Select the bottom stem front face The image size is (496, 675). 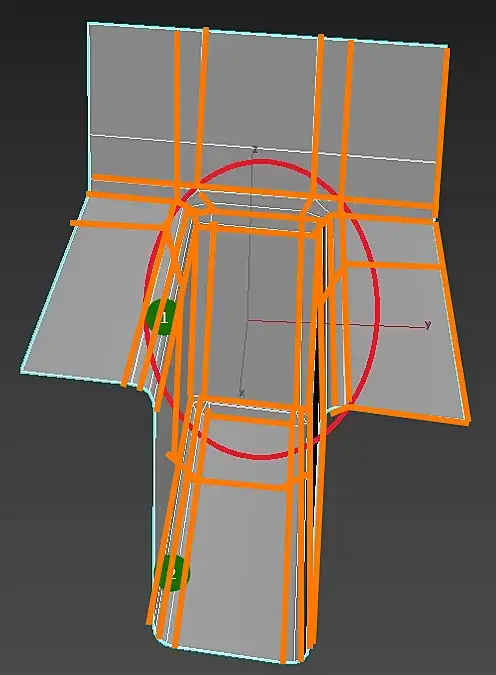pyautogui.click(x=237, y=568)
